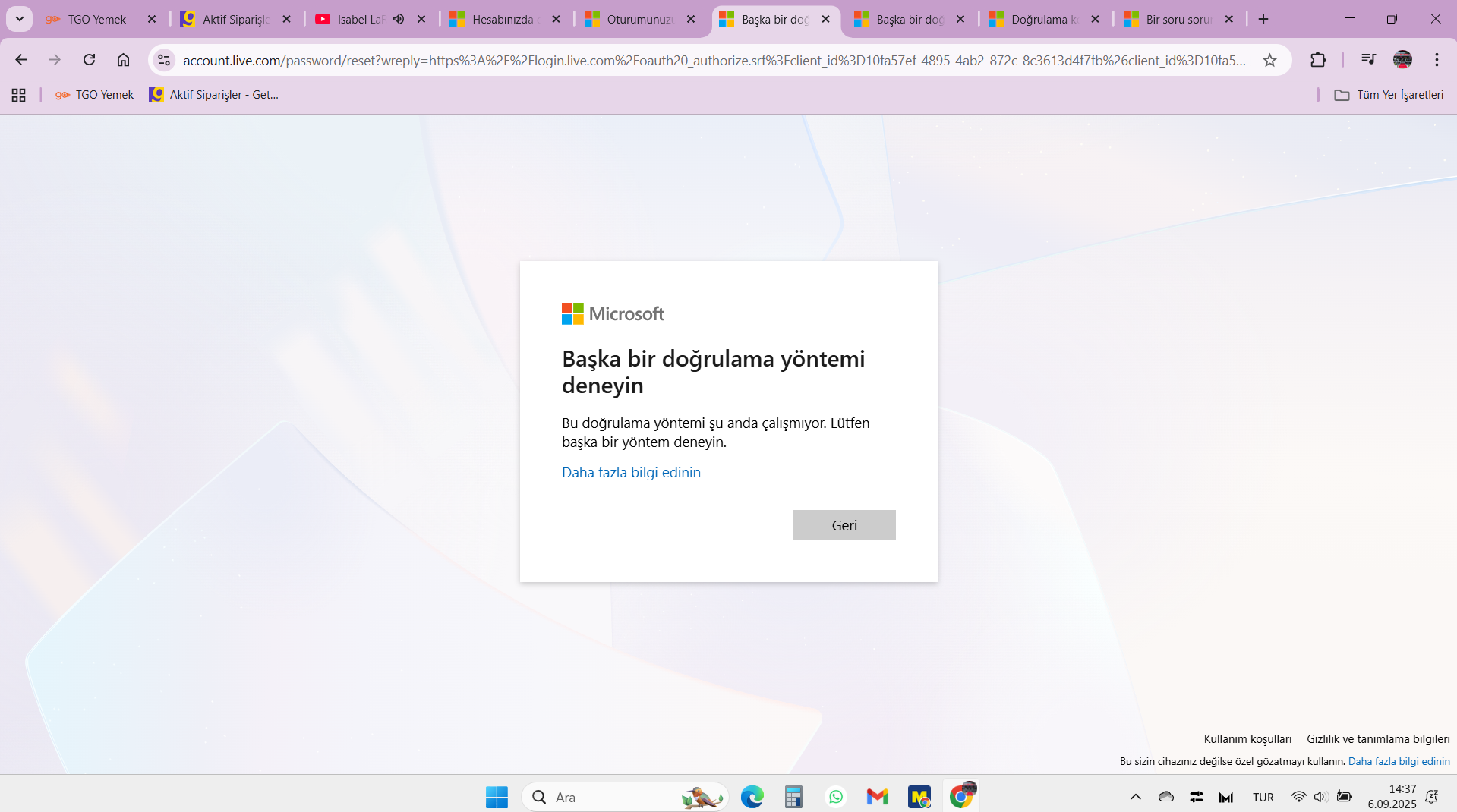Open the Wi-Fi network icon in tray
Screen dimensions: 1457x812
point(1299,797)
